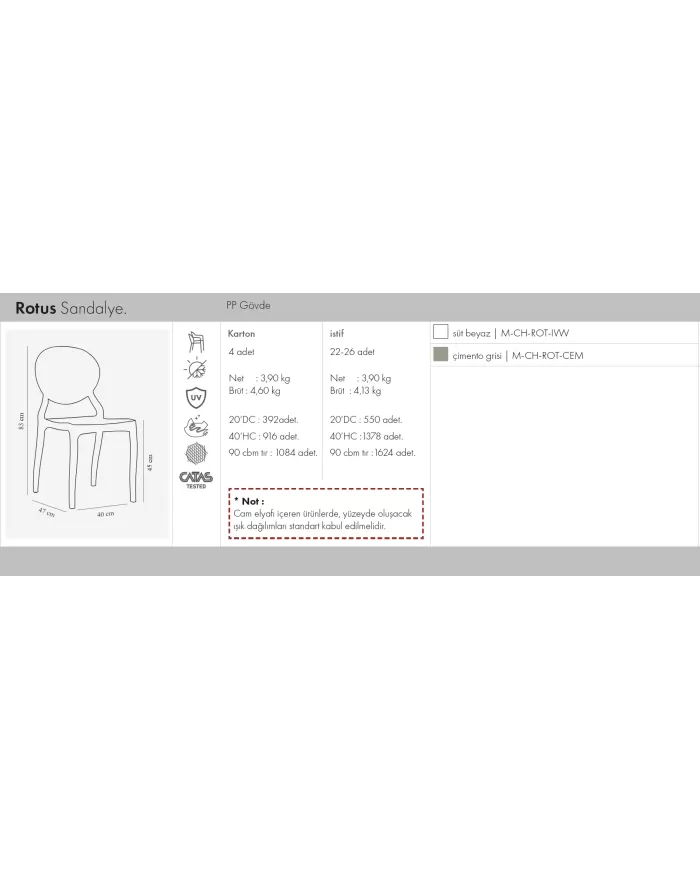Click the 22-26 adet stacking quantity

click(x=352, y=352)
